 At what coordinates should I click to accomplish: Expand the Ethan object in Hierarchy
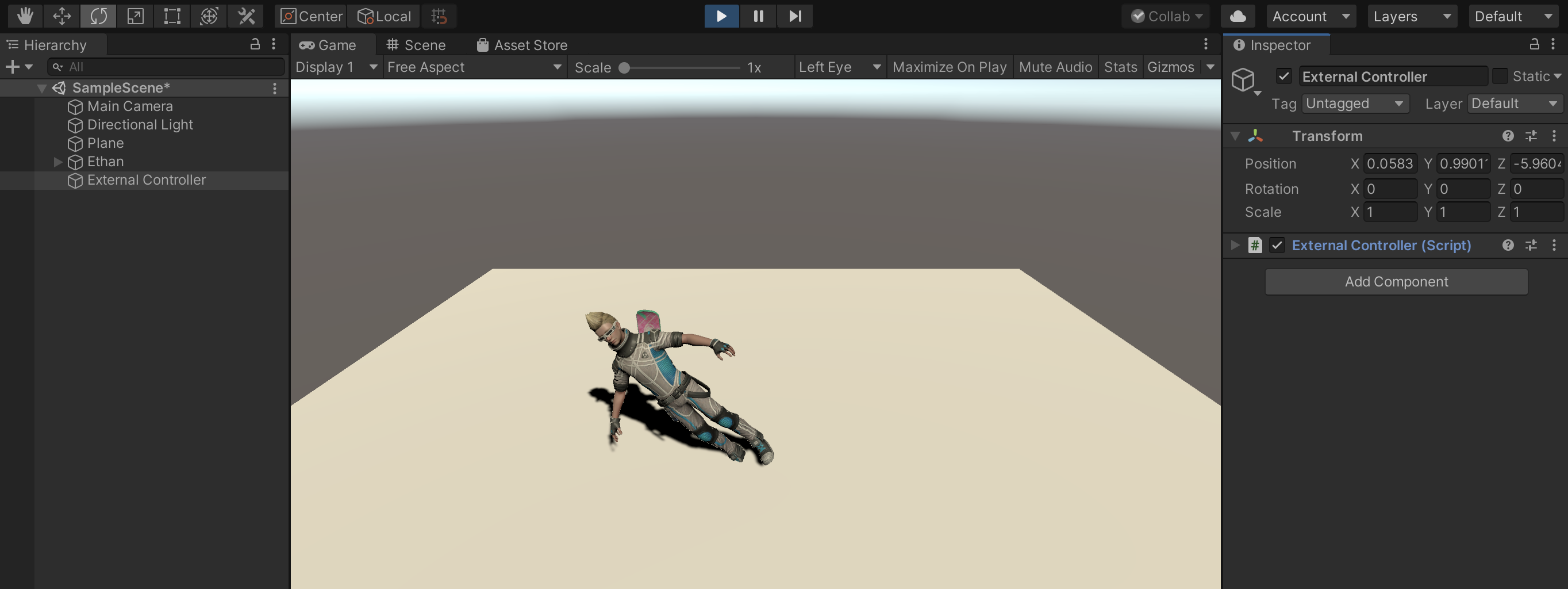tap(58, 162)
